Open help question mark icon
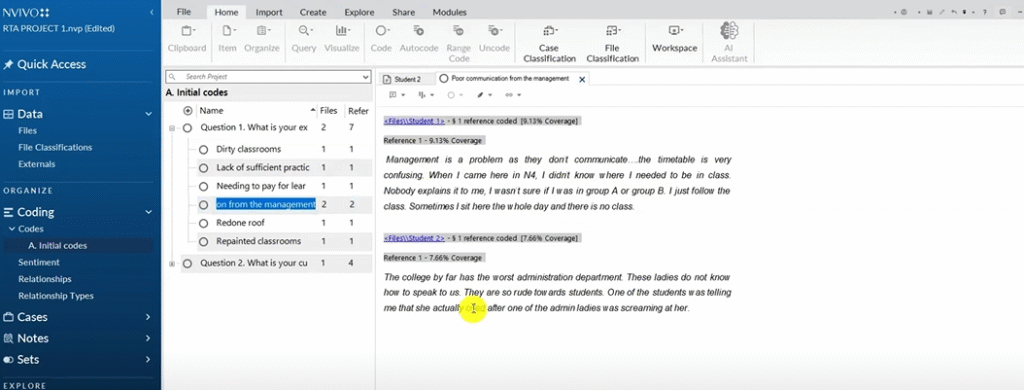Screen dimensions: 1024x390 point(984,12)
